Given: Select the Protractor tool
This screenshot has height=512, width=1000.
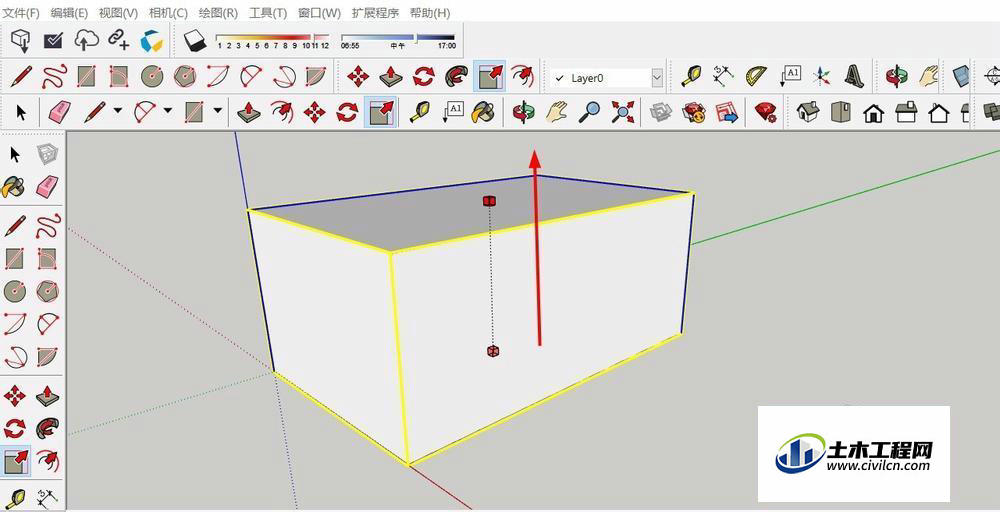Looking at the screenshot, I should (x=757, y=77).
